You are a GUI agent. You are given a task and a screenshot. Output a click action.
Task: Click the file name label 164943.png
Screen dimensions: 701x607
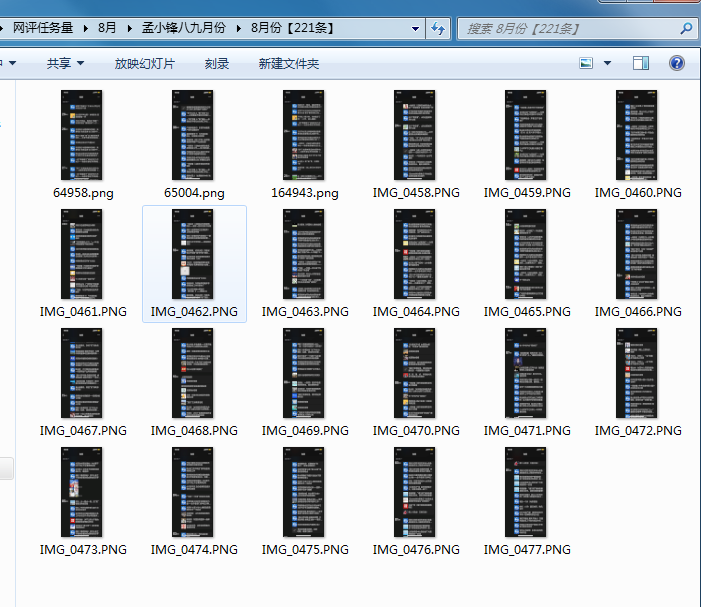tap(304, 193)
